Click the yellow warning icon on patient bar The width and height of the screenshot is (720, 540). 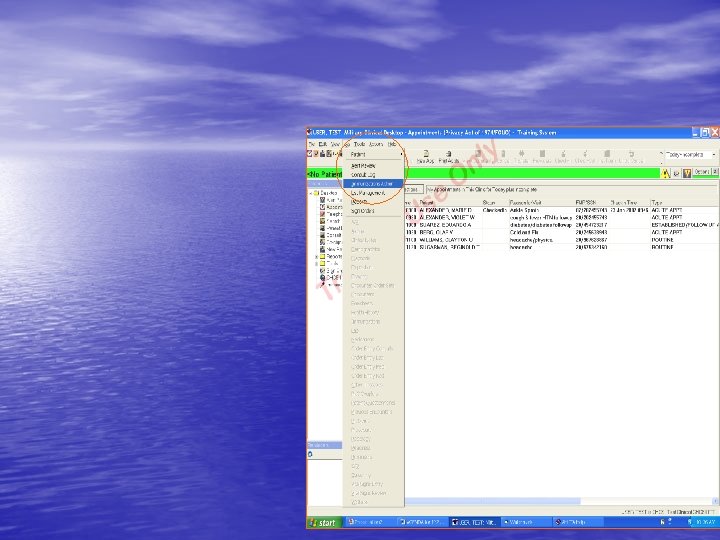665,173
